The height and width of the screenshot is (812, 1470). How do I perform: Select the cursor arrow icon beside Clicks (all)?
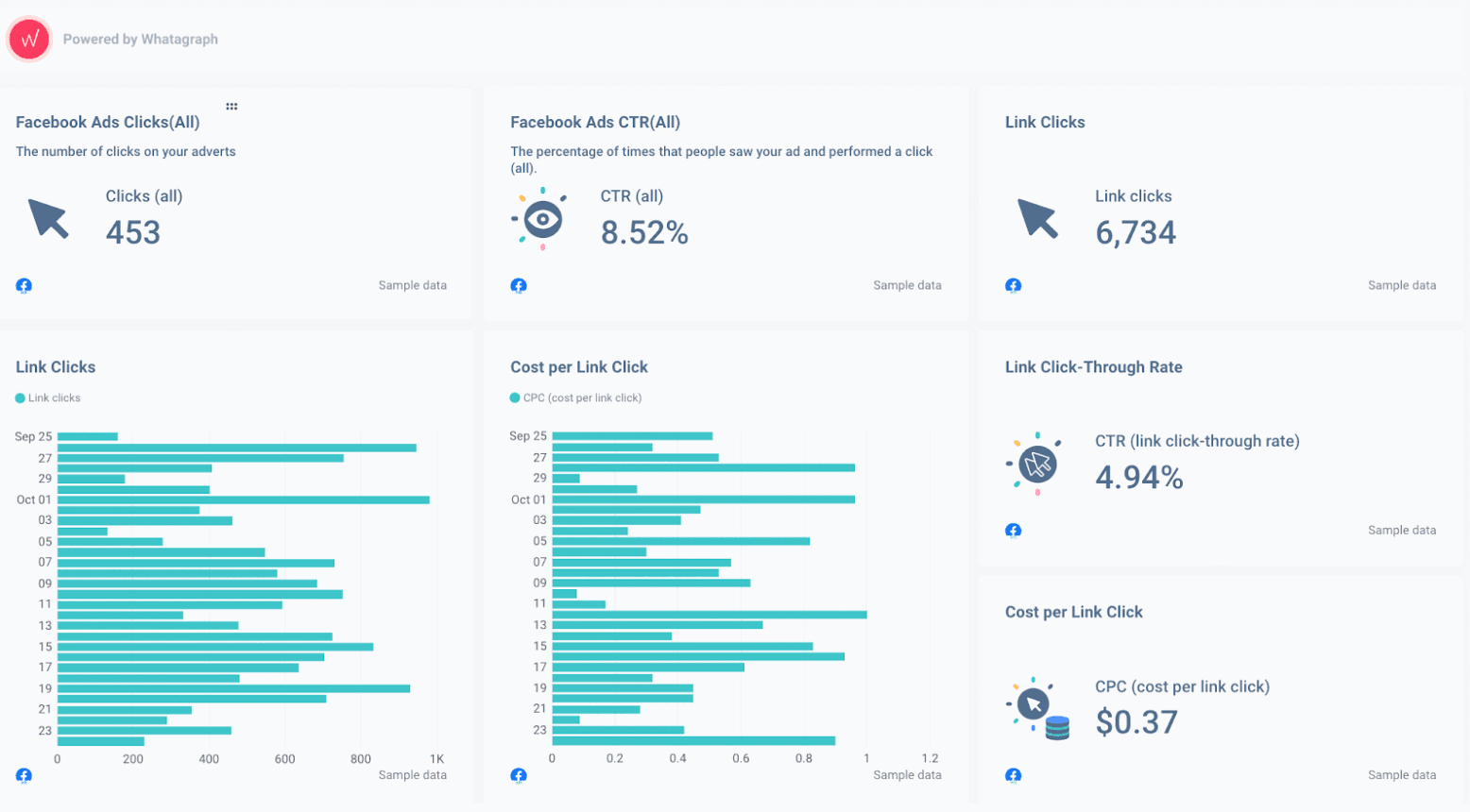click(x=46, y=219)
